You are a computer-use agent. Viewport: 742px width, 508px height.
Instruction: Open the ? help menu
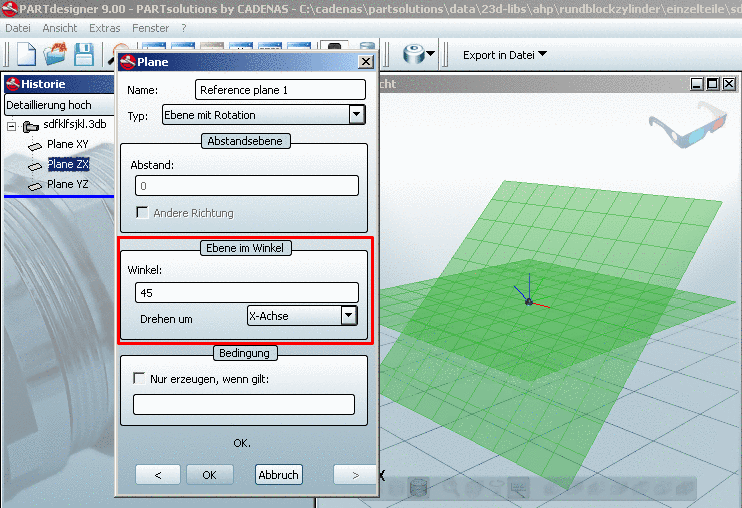(184, 28)
